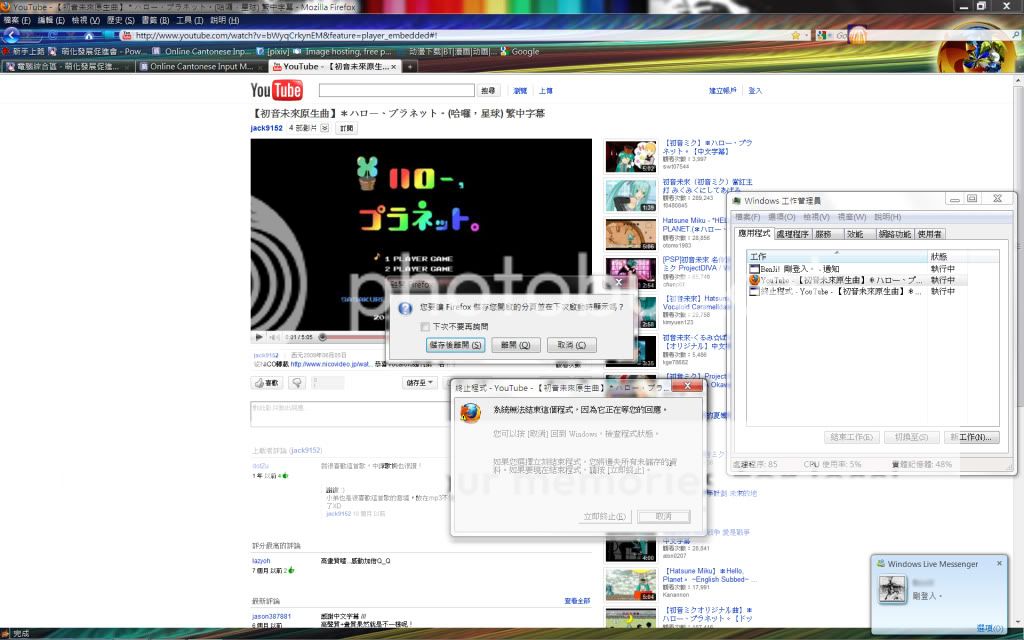Image resolution: width=1024 pixels, height=640 pixels.
Task: Click the YouTube 搜尋 search button
Action: click(x=488, y=91)
